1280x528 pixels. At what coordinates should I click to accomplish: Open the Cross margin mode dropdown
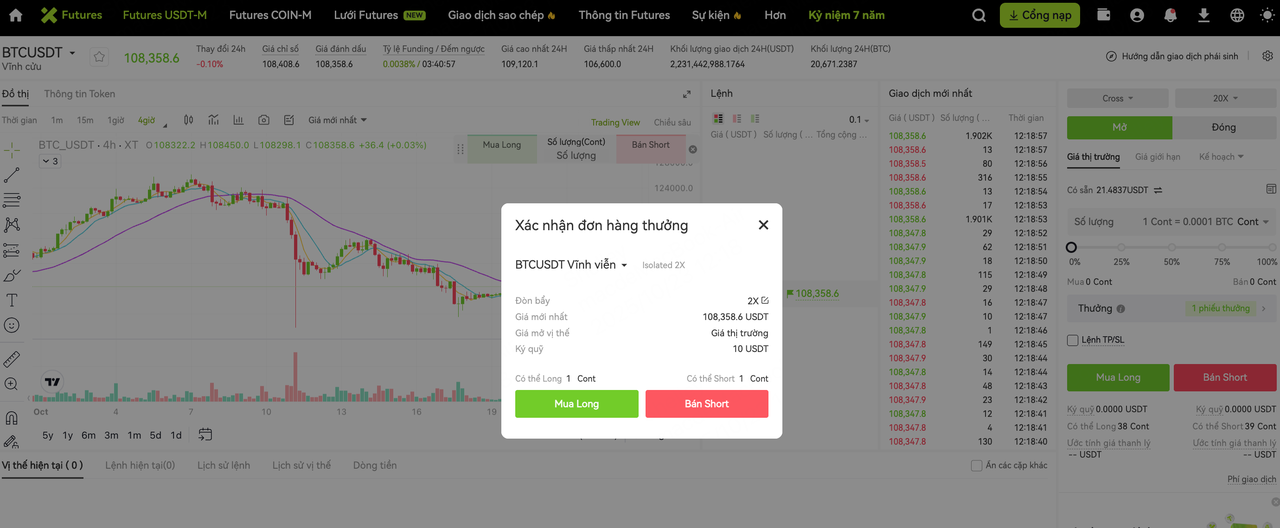coord(1118,98)
